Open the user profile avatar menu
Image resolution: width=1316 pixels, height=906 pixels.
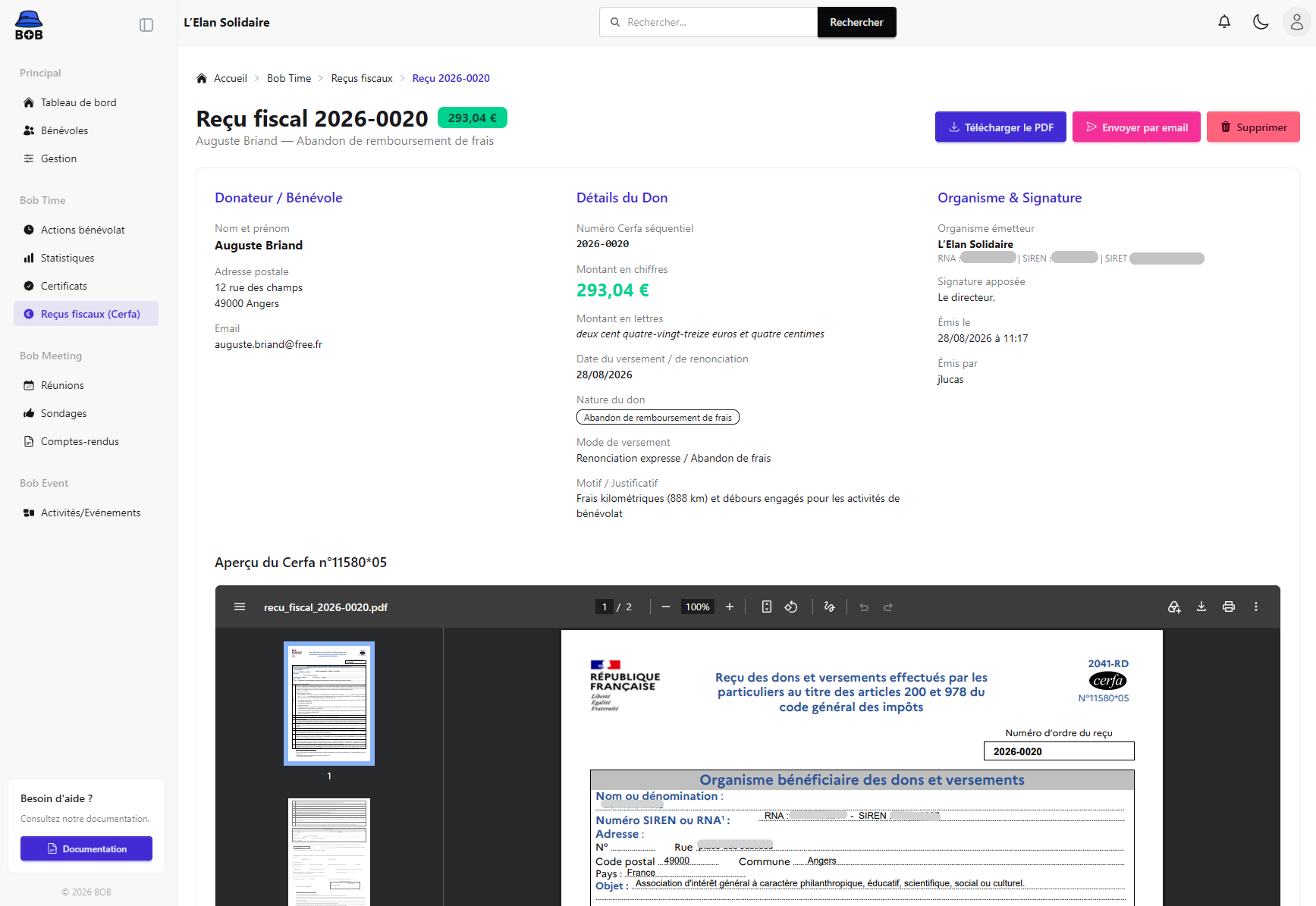coord(1297,22)
